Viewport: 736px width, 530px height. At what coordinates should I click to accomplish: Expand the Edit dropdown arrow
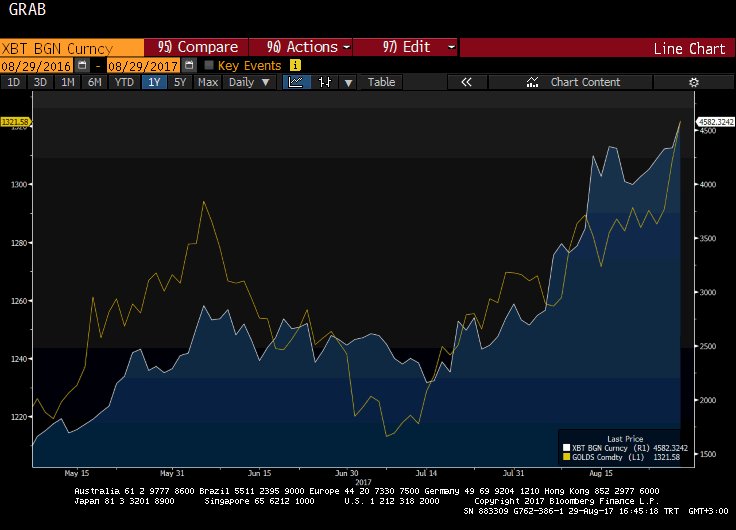point(451,47)
